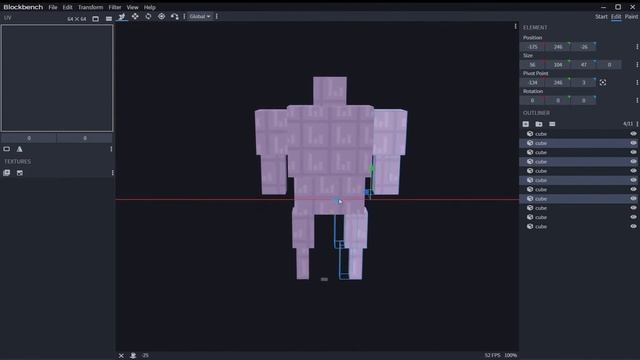Open the UV panel three-dot menu
Image resolution: width=640 pixels, height=360 pixels.
111,149
